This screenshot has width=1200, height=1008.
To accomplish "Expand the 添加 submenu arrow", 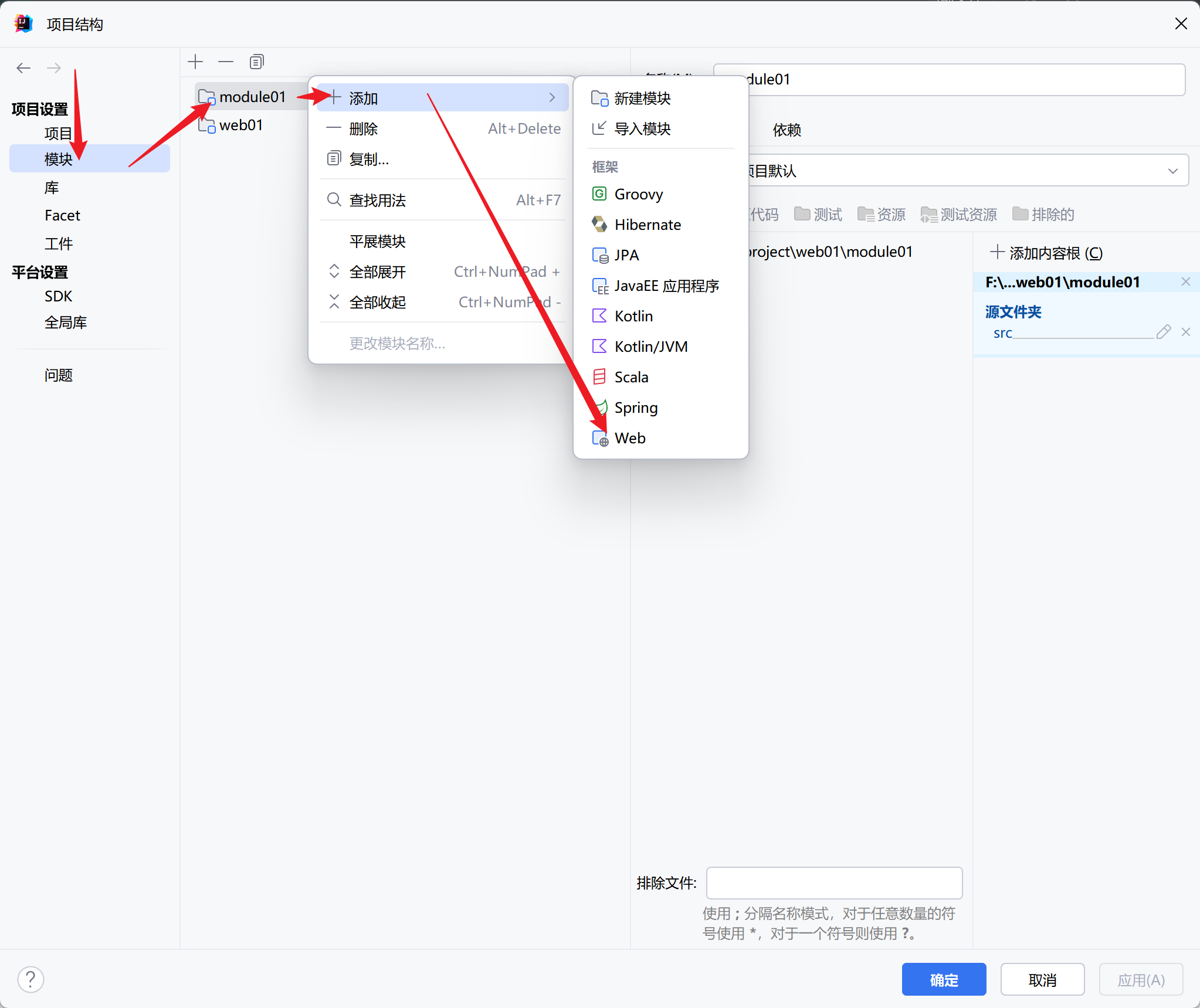I will [x=552, y=98].
